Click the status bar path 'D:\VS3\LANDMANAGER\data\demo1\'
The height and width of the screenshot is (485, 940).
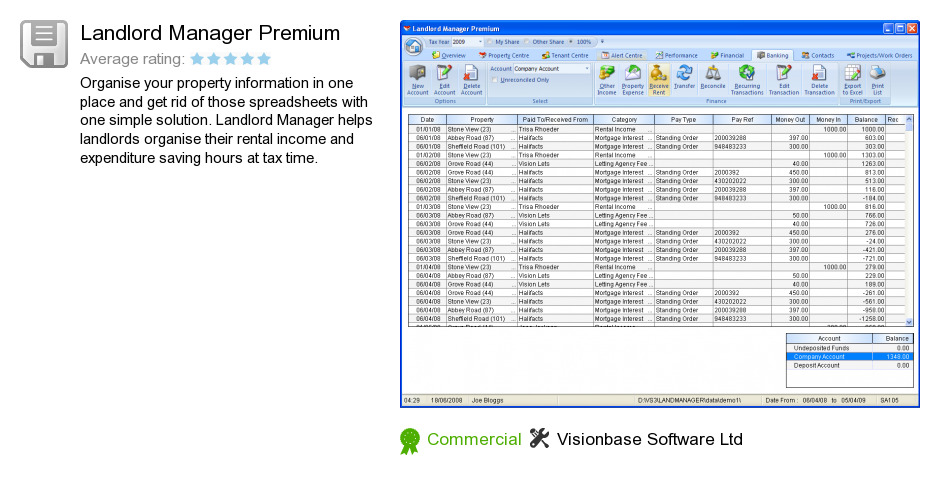pyautogui.click(x=689, y=400)
